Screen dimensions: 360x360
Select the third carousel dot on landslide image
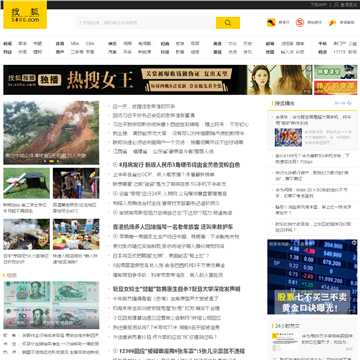(x=58, y=161)
